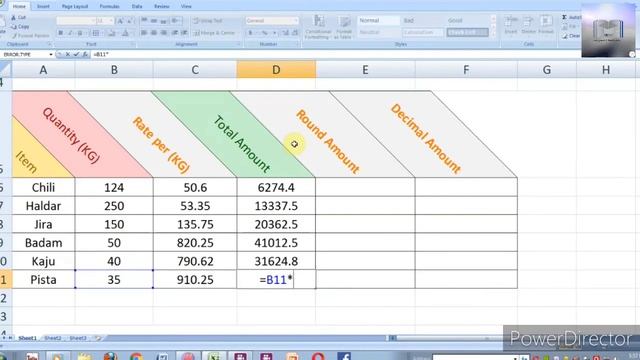Open the General number format dropdown
The height and width of the screenshot is (360, 640).
(296, 20)
